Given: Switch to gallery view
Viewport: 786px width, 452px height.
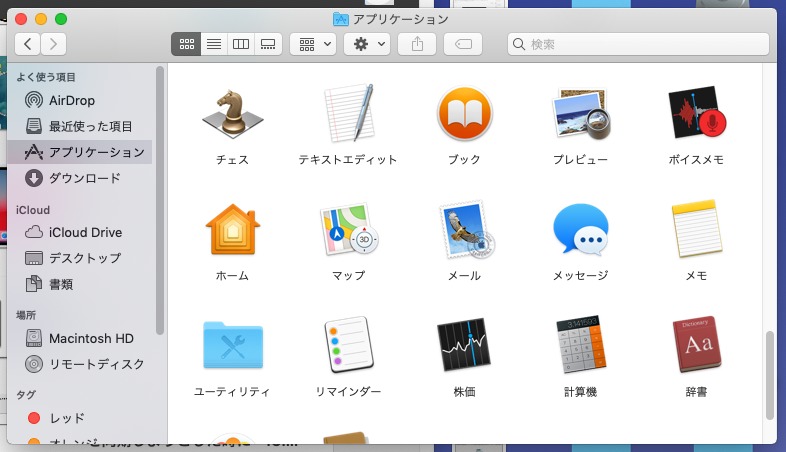Looking at the screenshot, I should 268,44.
